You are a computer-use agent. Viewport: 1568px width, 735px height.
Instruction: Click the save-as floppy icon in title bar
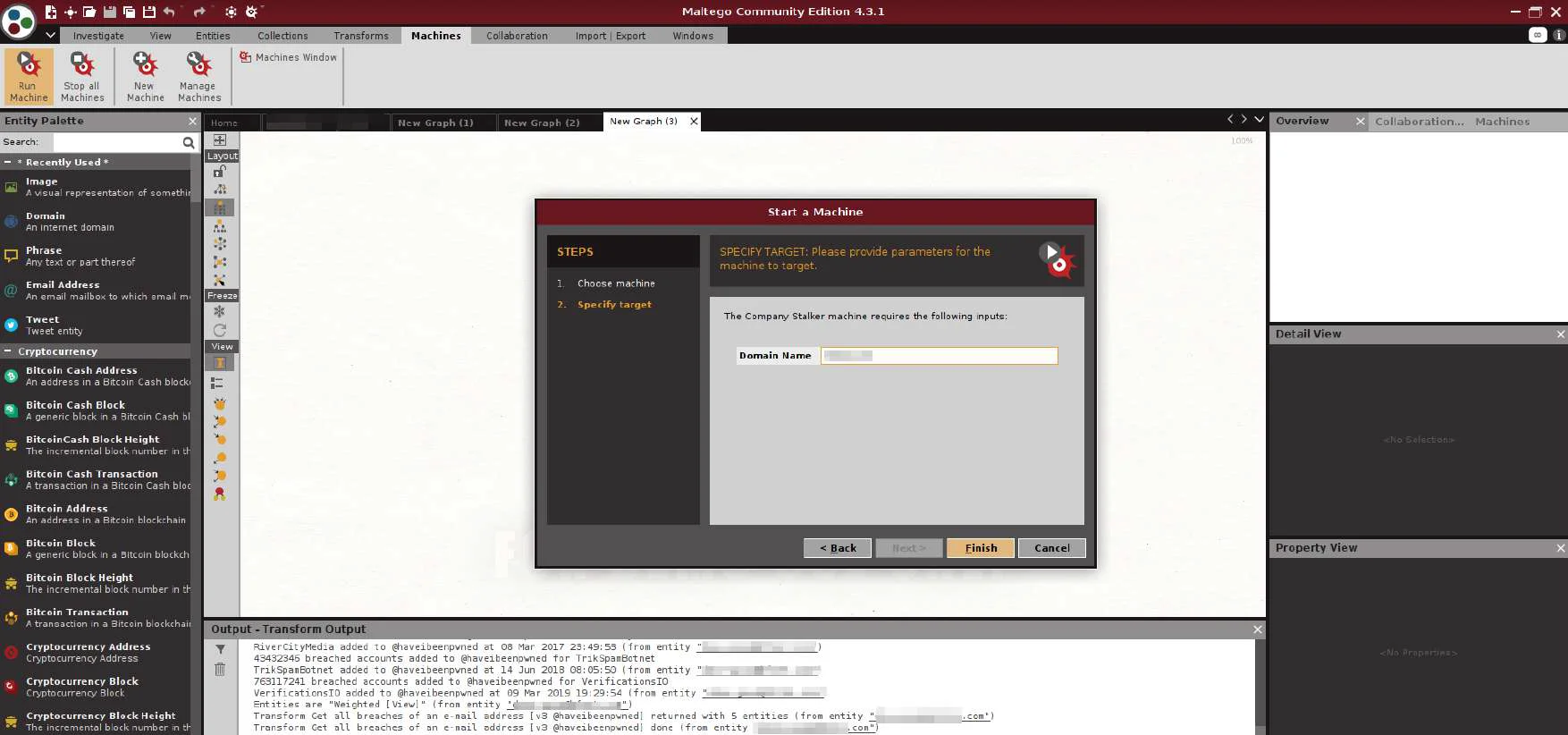point(148,12)
